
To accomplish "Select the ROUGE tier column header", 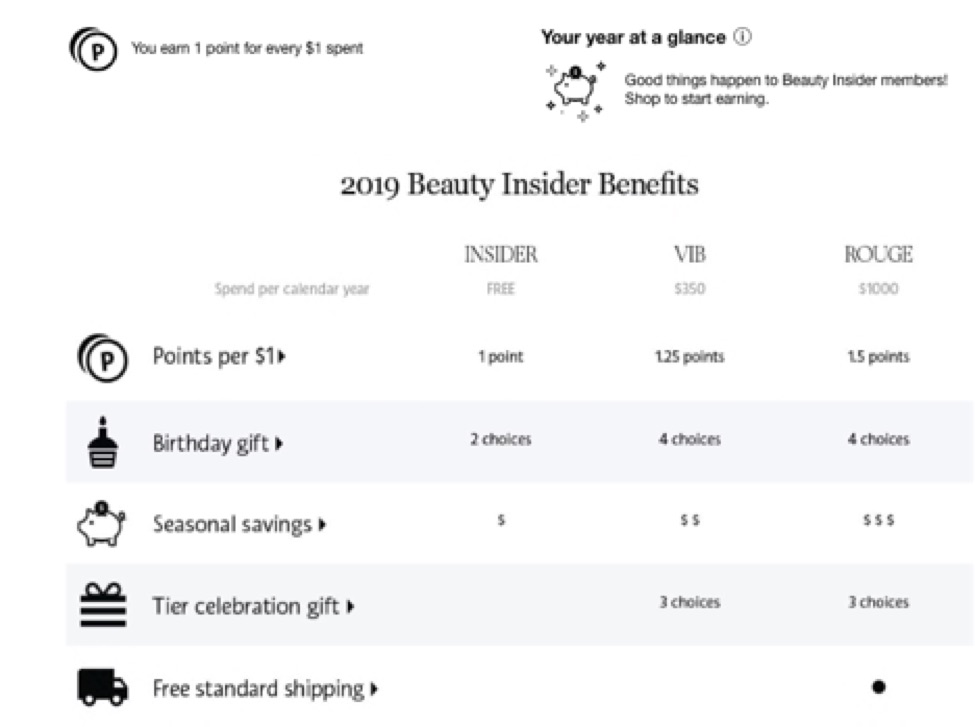I will tap(879, 254).
